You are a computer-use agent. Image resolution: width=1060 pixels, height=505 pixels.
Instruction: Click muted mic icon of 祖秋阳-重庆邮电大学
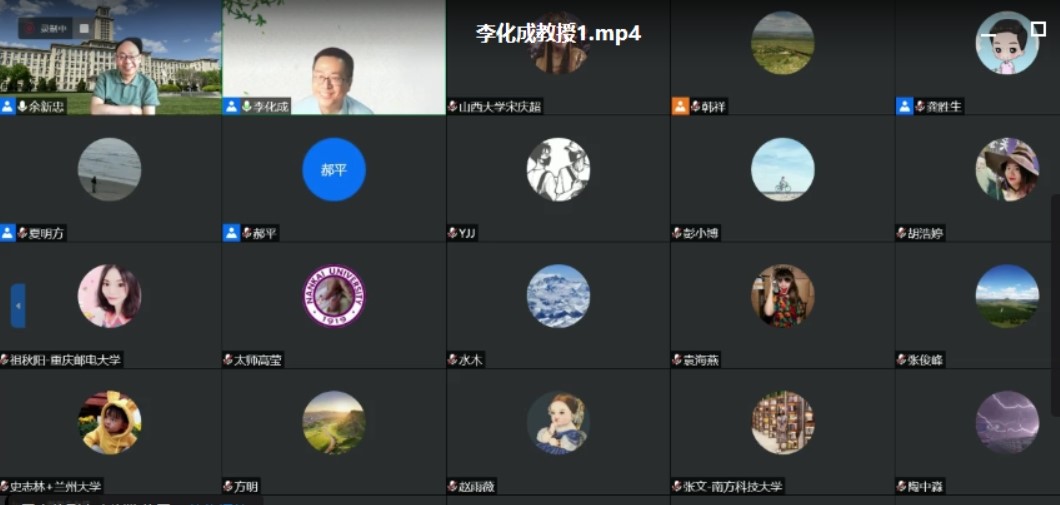pyautogui.click(x=4, y=360)
